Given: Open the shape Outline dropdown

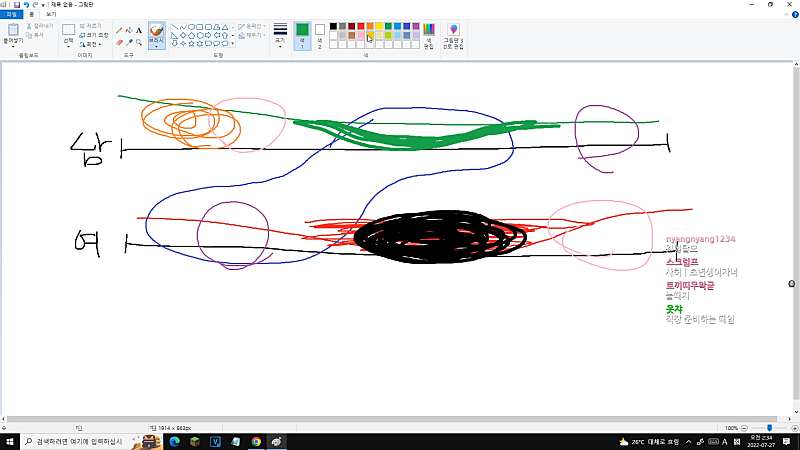Looking at the screenshot, I should click(252, 26).
